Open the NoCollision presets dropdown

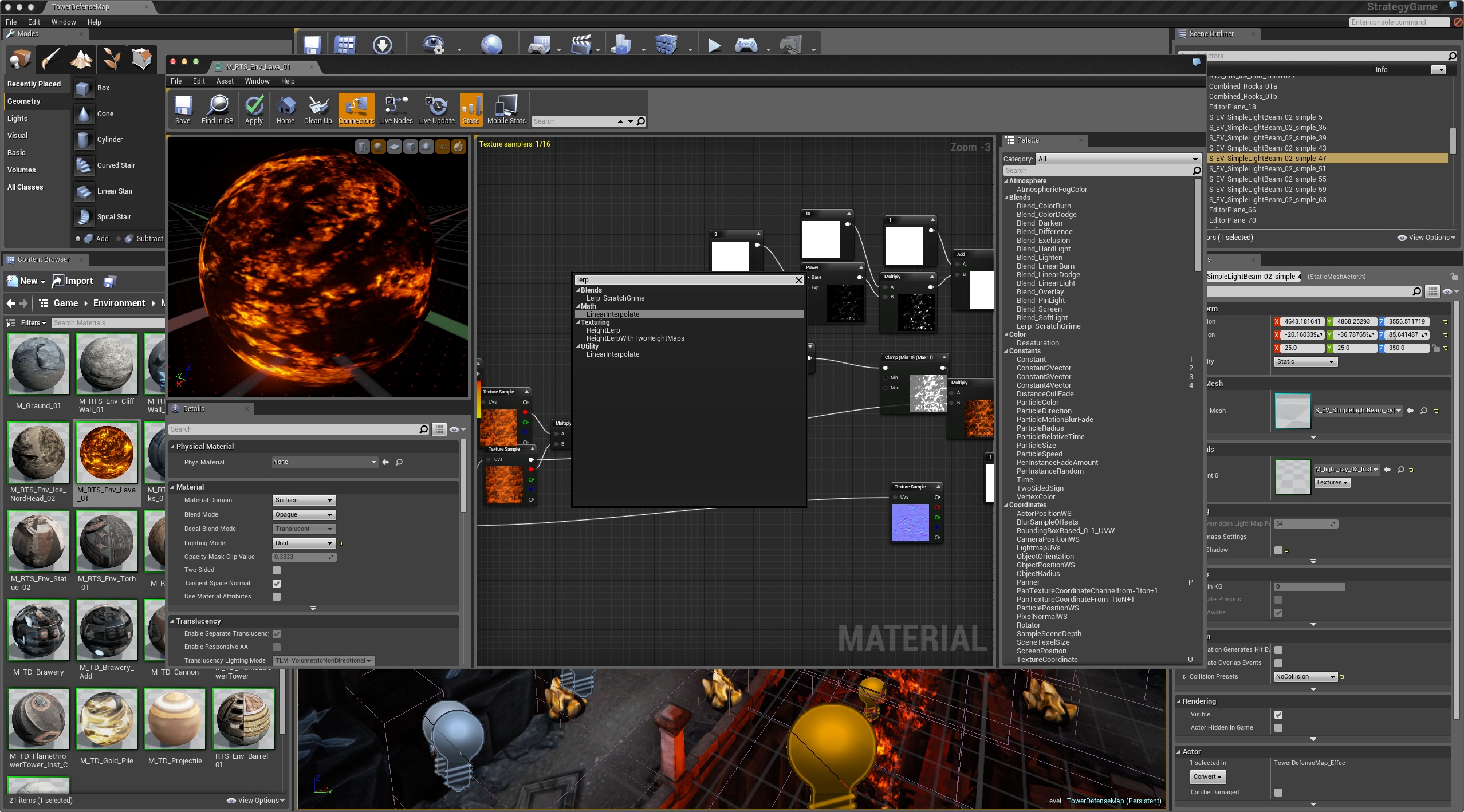(1305, 677)
